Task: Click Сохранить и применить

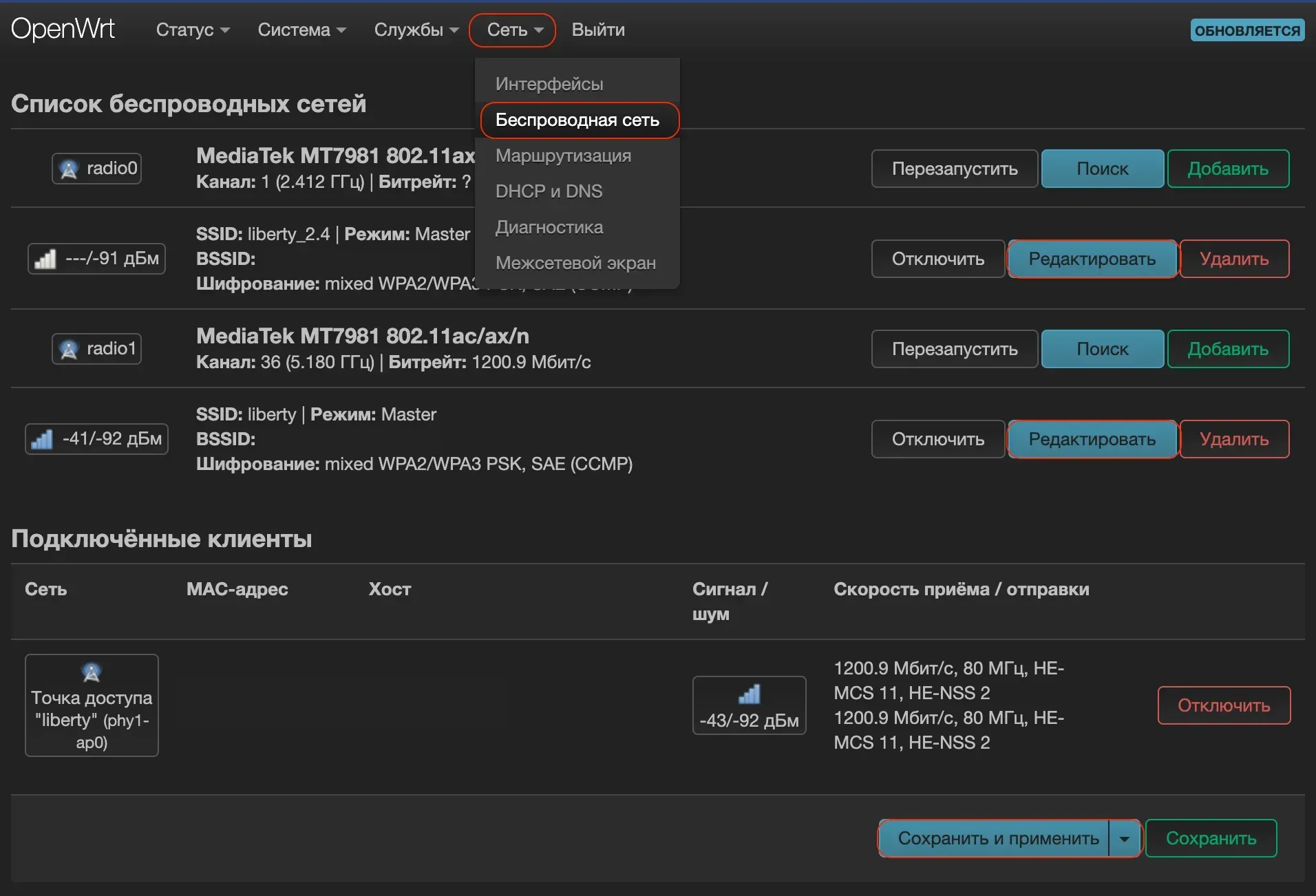Action: [994, 838]
